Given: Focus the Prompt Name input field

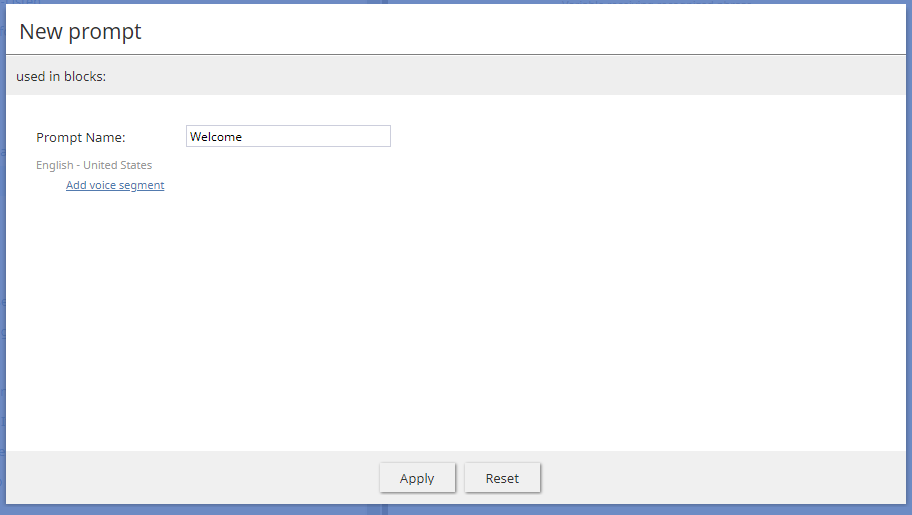Looking at the screenshot, I should tap(288, 136).
